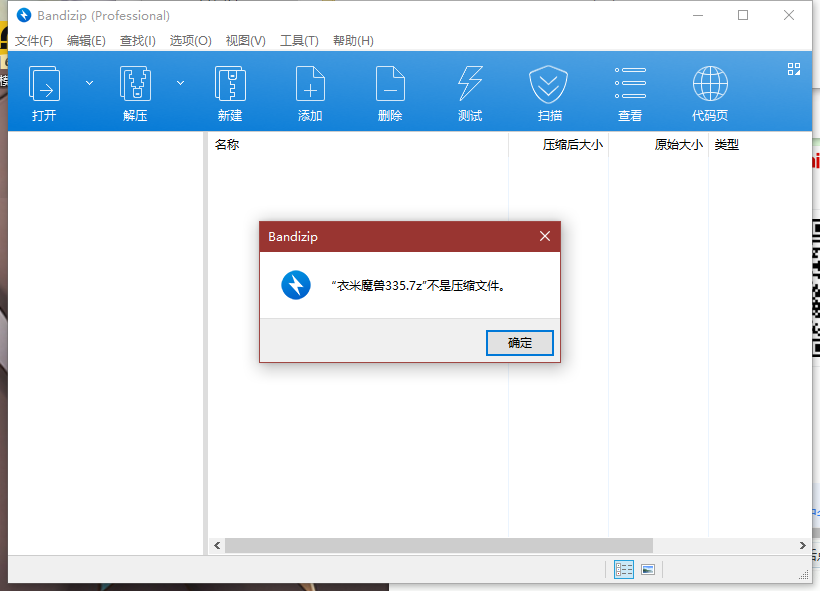Switch to details list view icon
820x591 pixels.
[x=623, y=570]
